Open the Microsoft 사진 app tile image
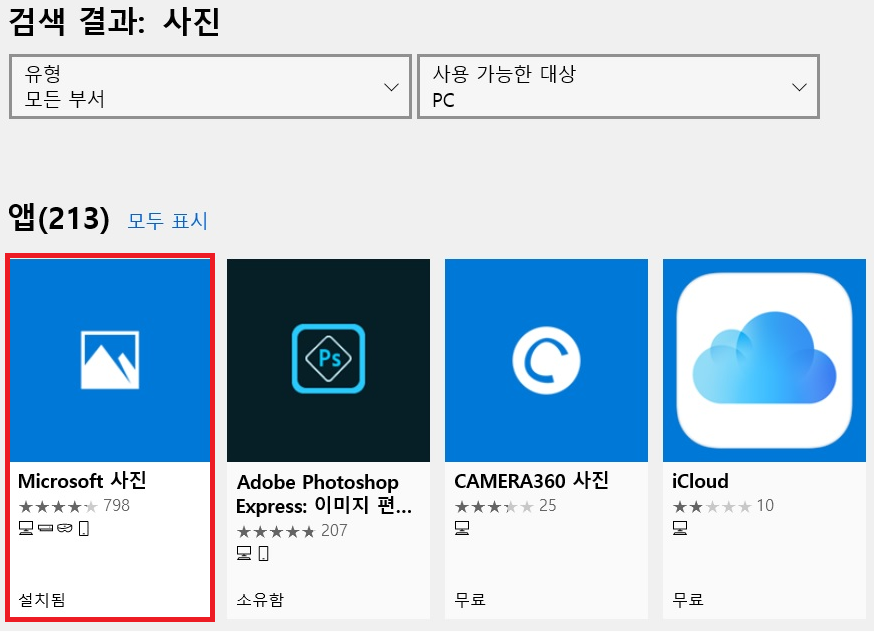 [110, 360]
